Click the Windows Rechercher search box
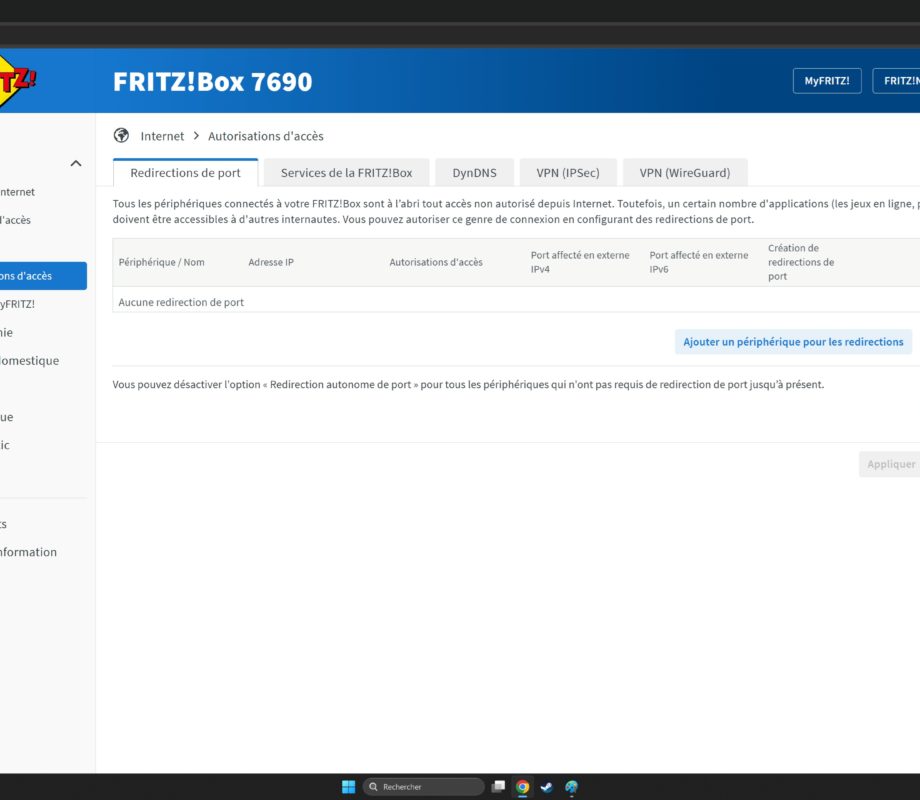 (424, 787)
